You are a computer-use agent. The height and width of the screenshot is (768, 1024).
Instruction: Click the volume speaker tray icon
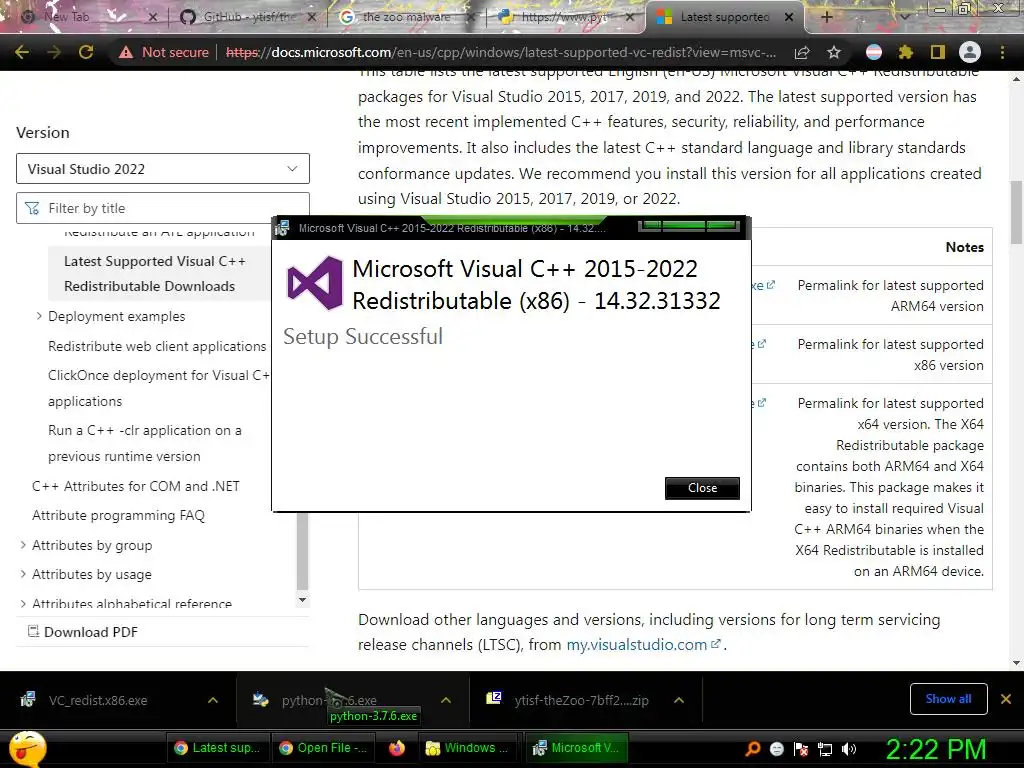(x=849, y=749)
